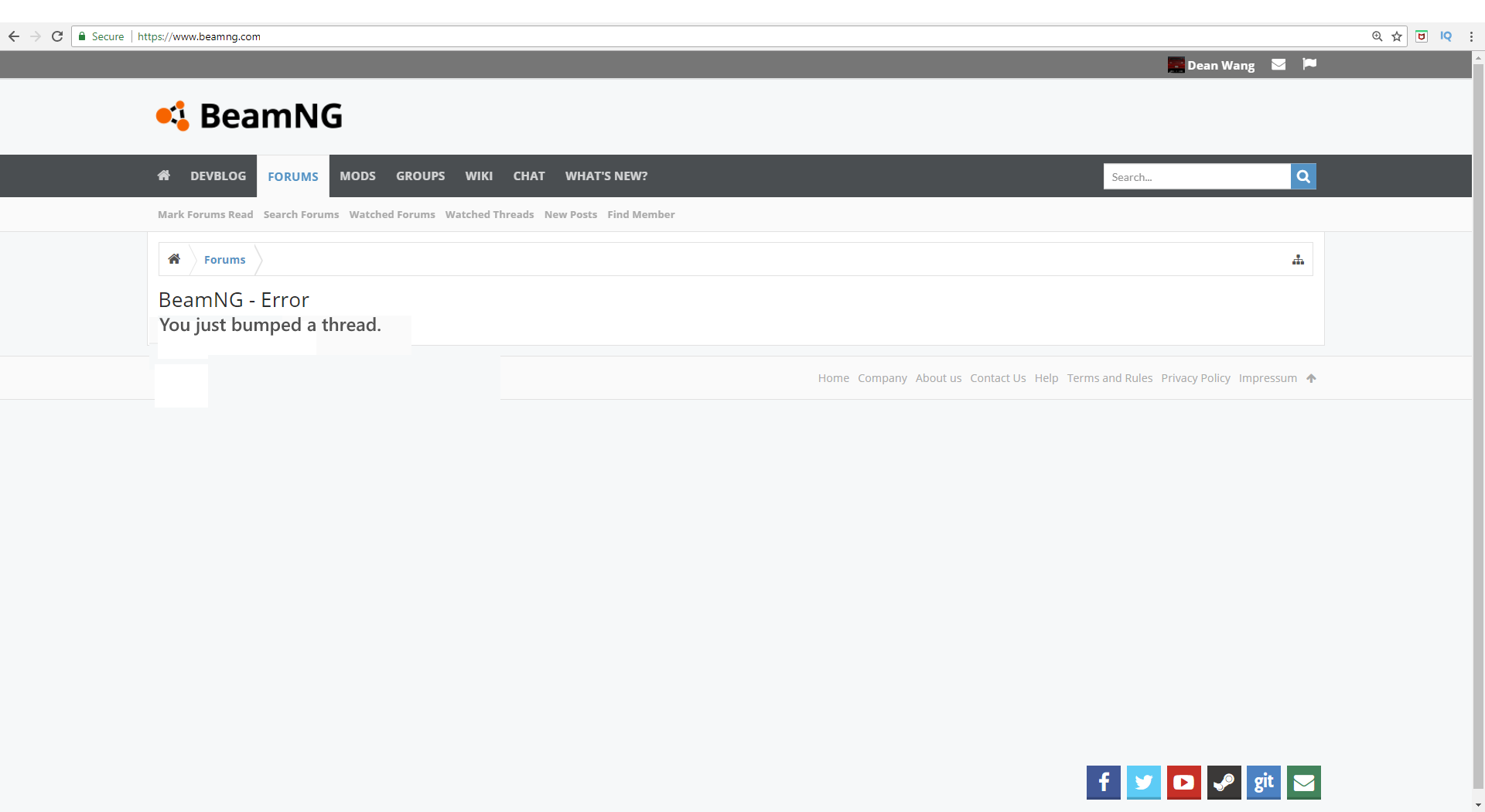Click scrollbar down arrow
Screen dimensions: 1485x812
[x=1478, y=805]
